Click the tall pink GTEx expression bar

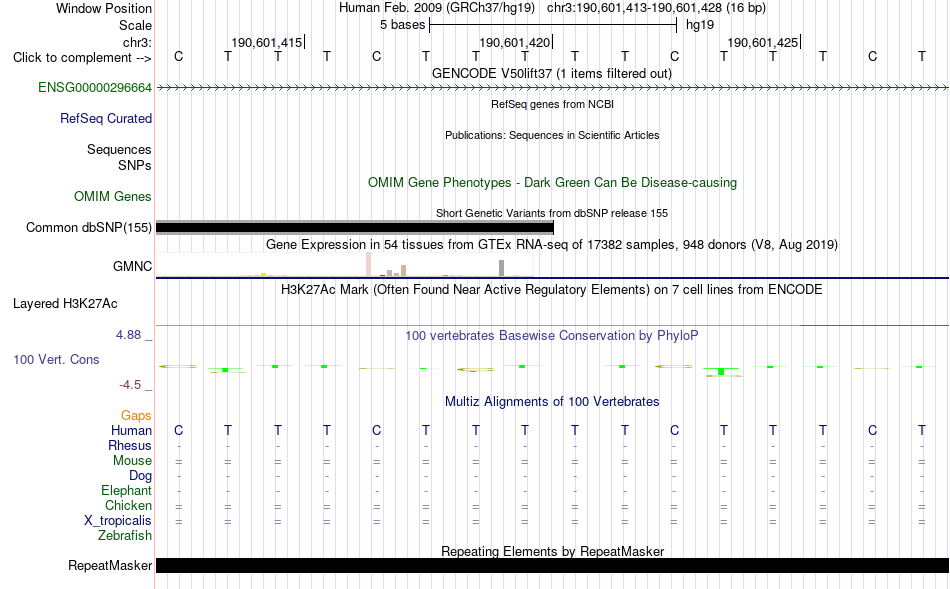coord(368,265)
